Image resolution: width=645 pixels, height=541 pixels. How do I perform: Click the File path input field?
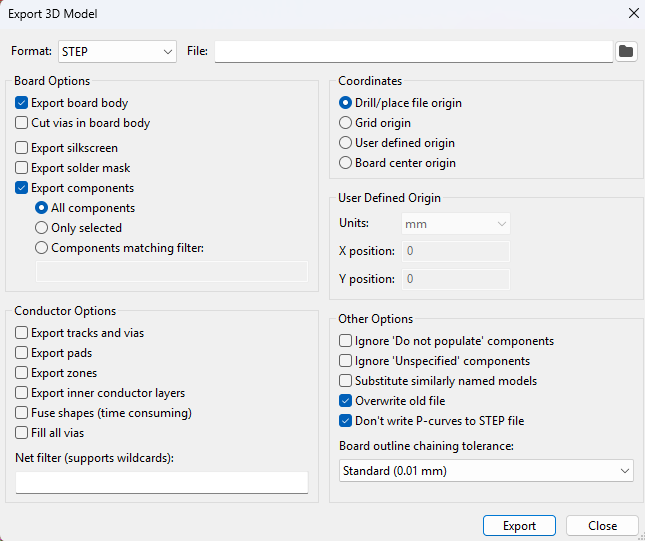(x=413, y=51)
